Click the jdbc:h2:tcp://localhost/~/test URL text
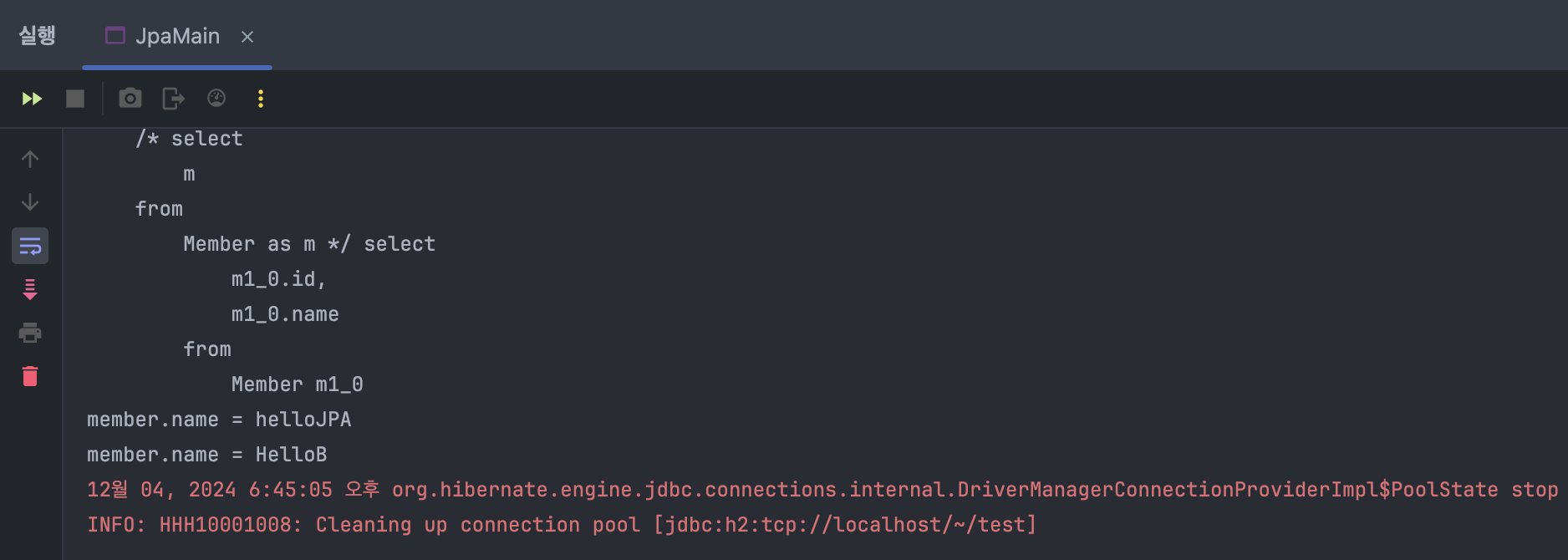Image resolution: width=1568 pixels, height=560 pixels. tap(844, 525)
